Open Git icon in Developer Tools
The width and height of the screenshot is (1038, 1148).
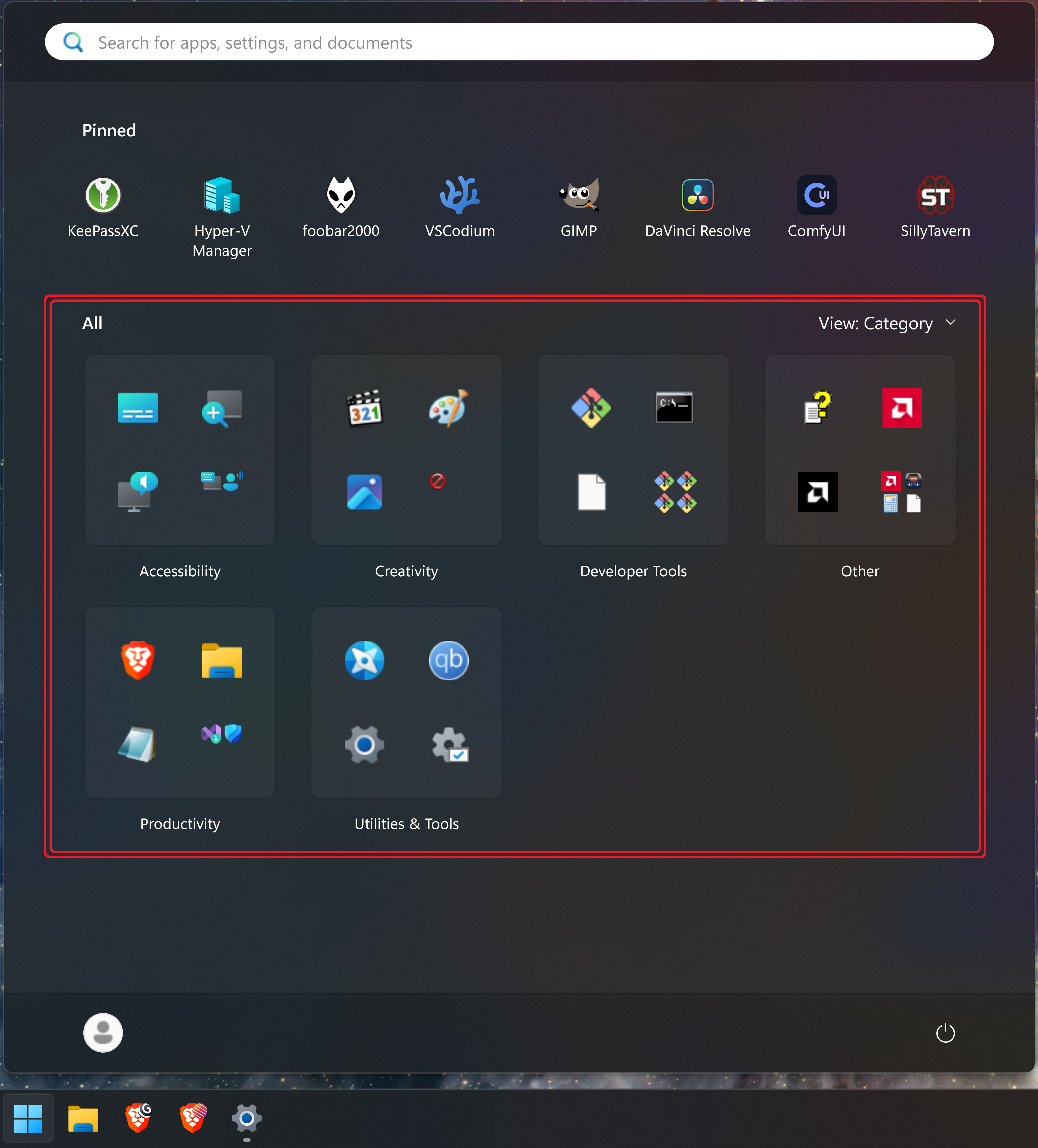pyautogui.click(x=591, y=408)
